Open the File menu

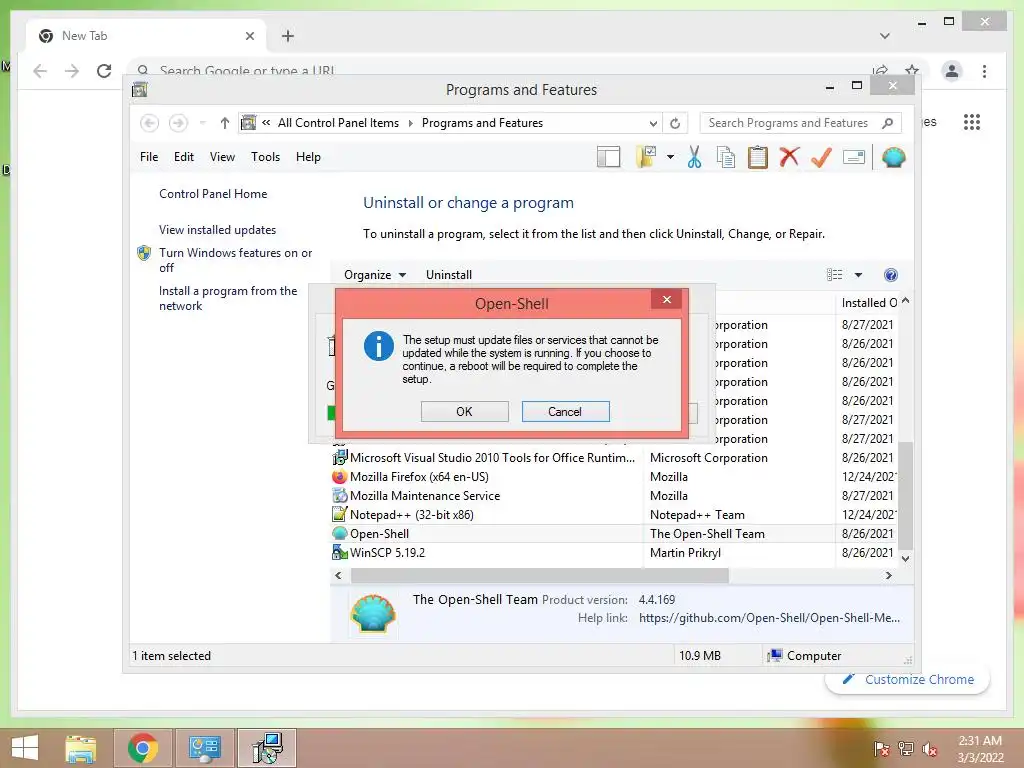pyautogui.click(x=149, y=157)
